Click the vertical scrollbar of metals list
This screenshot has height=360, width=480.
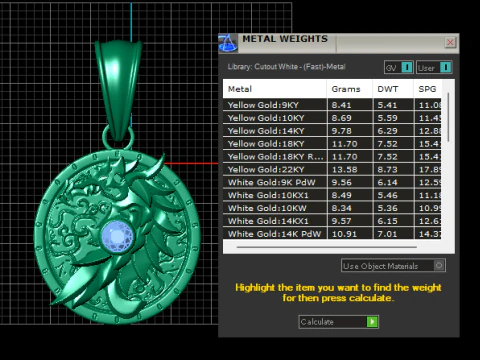[x=448, y=117]
